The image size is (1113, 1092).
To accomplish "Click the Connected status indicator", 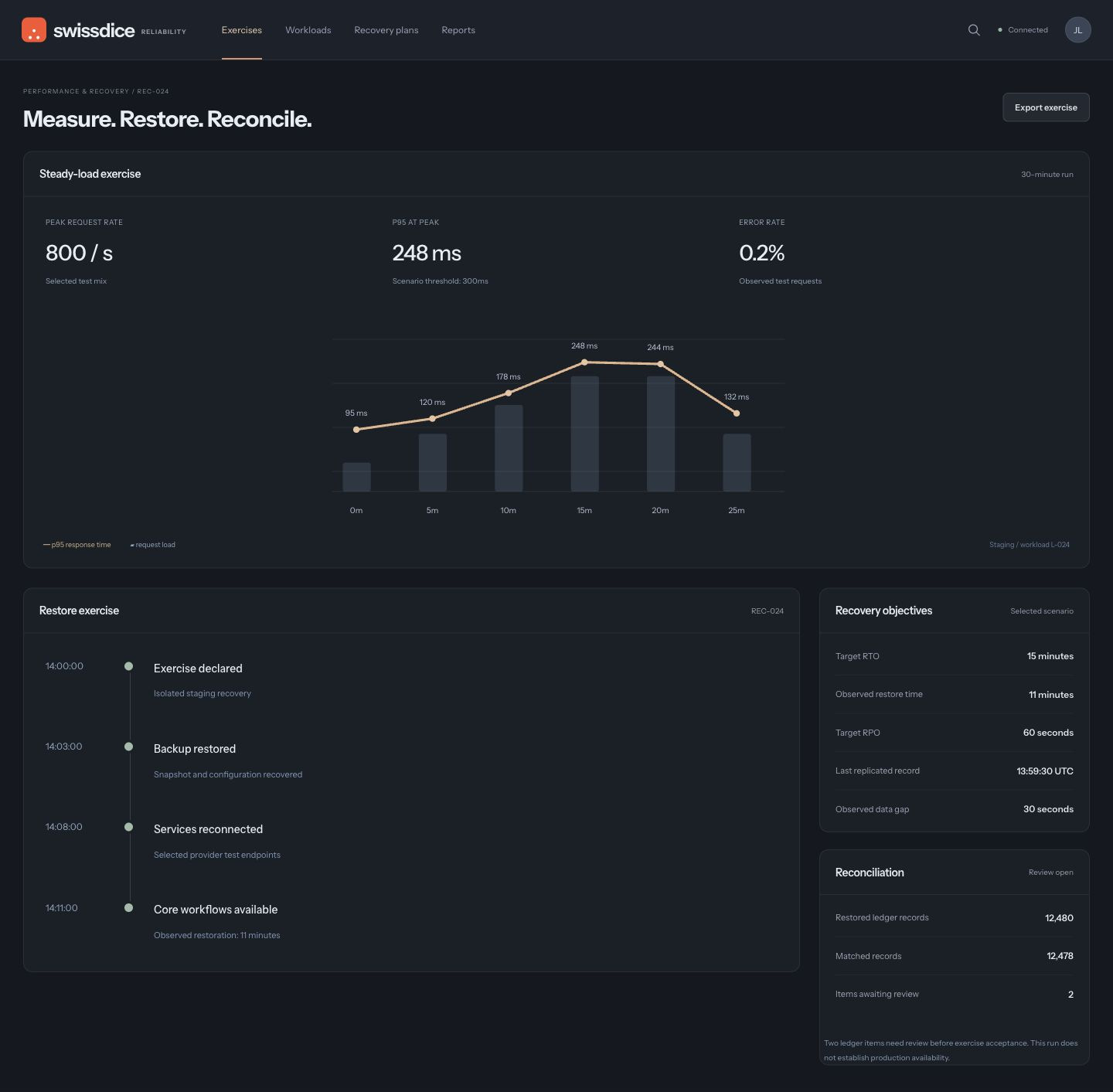I will [1023, 30].
